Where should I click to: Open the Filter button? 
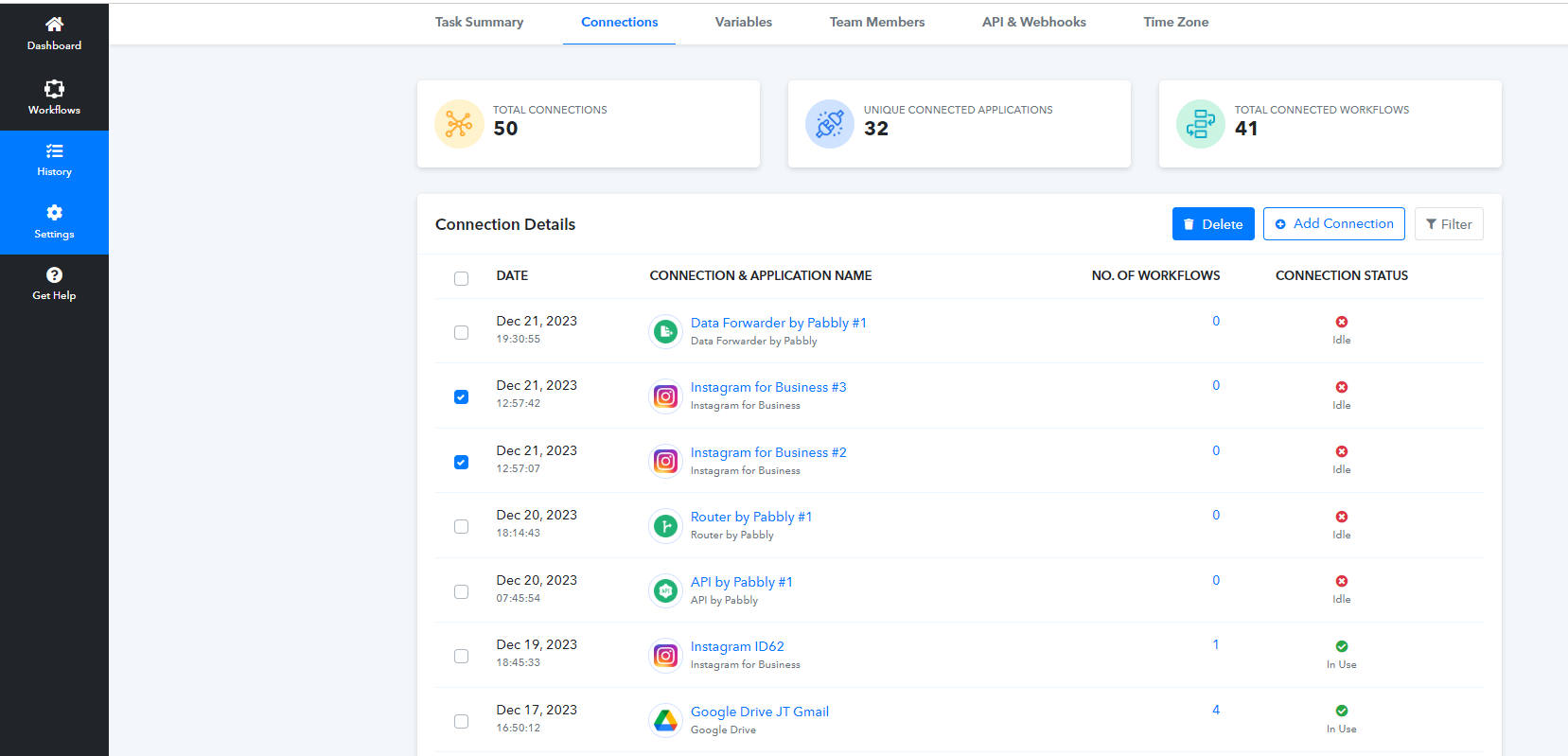1449,224
